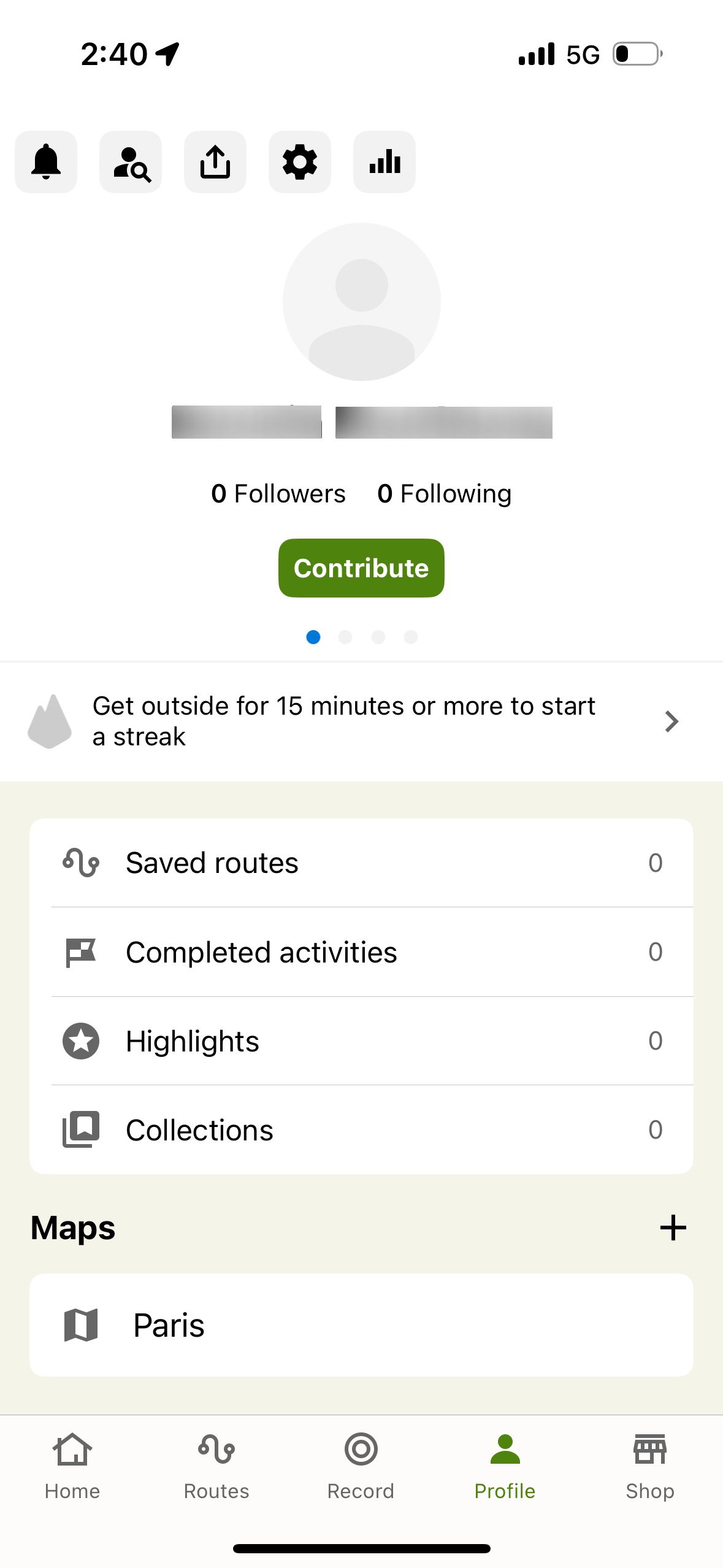Screen dimensions: 723x1568
Task: Select the fourth carousel page dot
Action: click(411, 637)
